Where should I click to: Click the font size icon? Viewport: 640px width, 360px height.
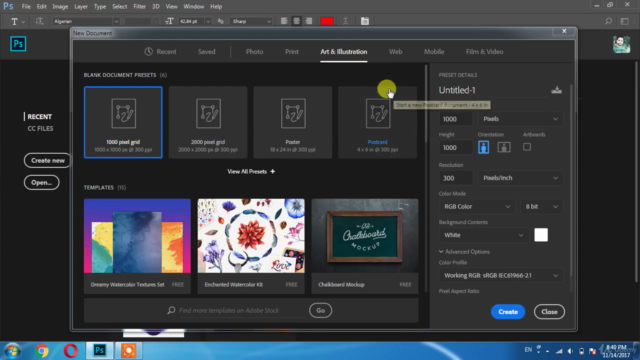pos(169,21)
